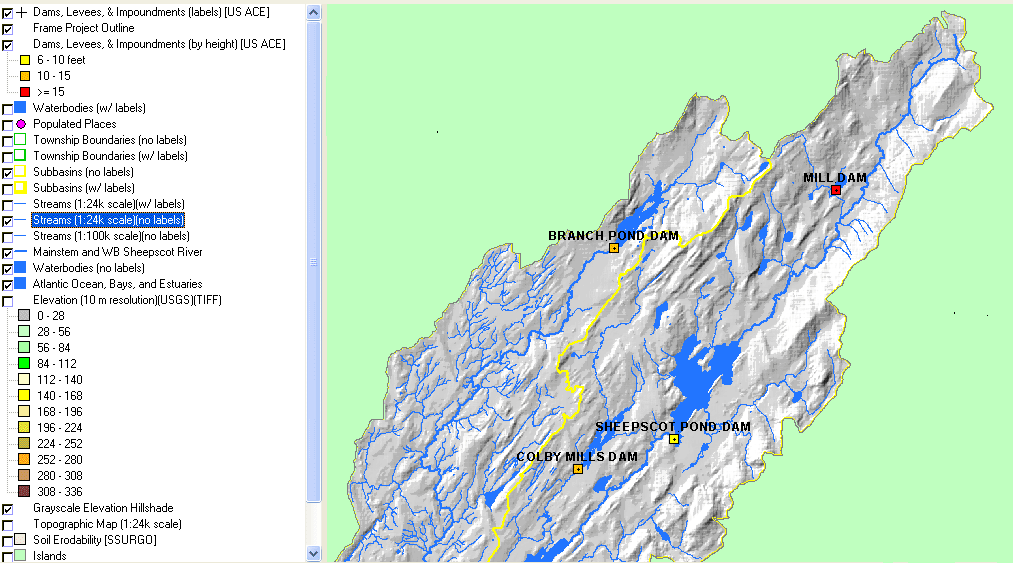Click Subbasins (no labels) yellow outline symbol

tap(20, 171)
